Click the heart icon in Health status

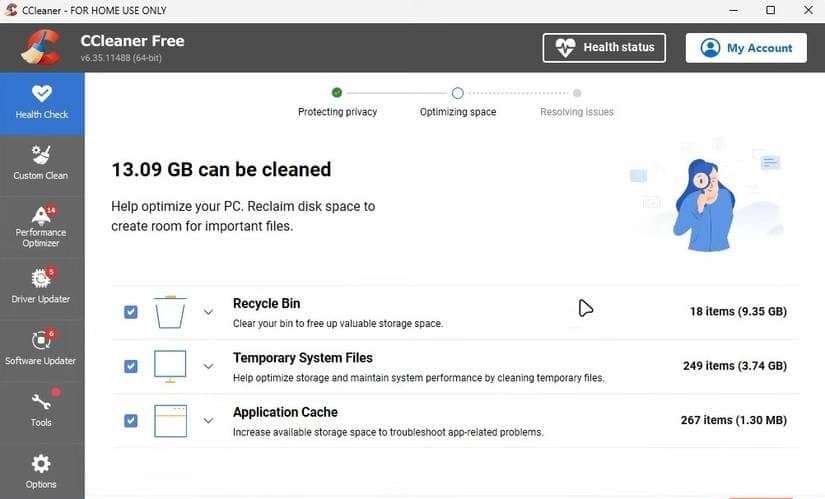click(566, 48)
